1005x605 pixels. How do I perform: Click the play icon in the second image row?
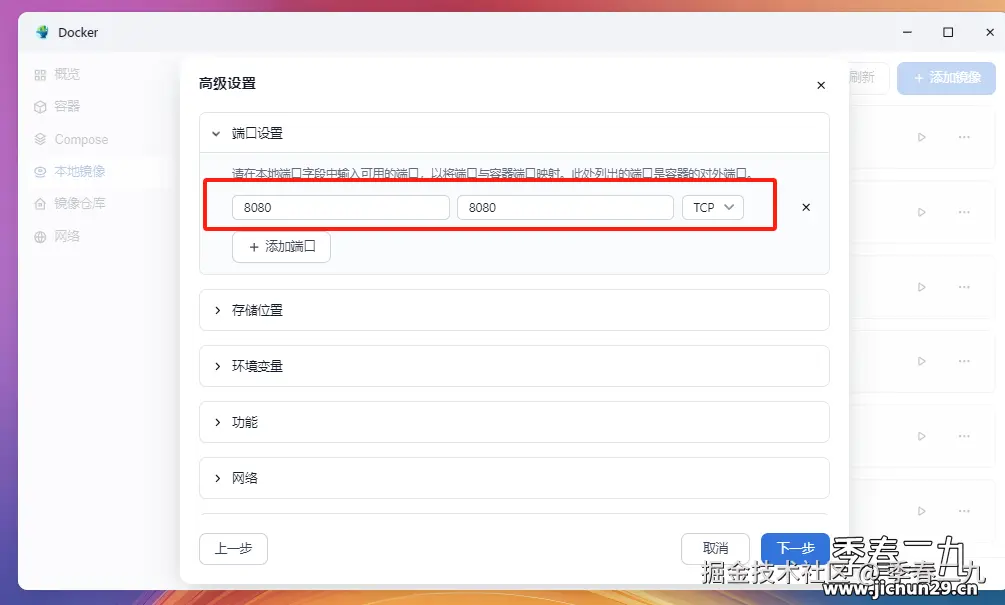click(x=921, y=212)
